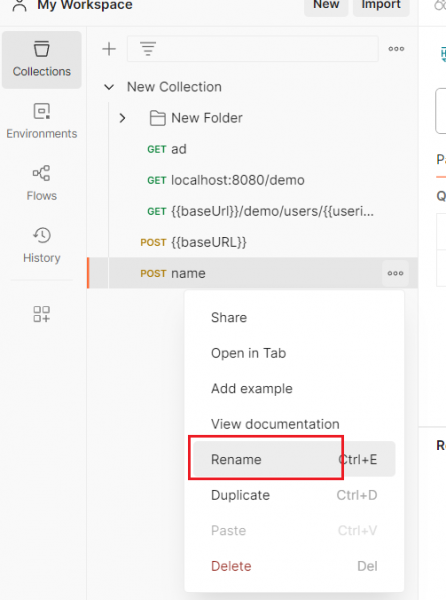Click the collections filter search field
446x600 pixels.
tap(252, 49)
